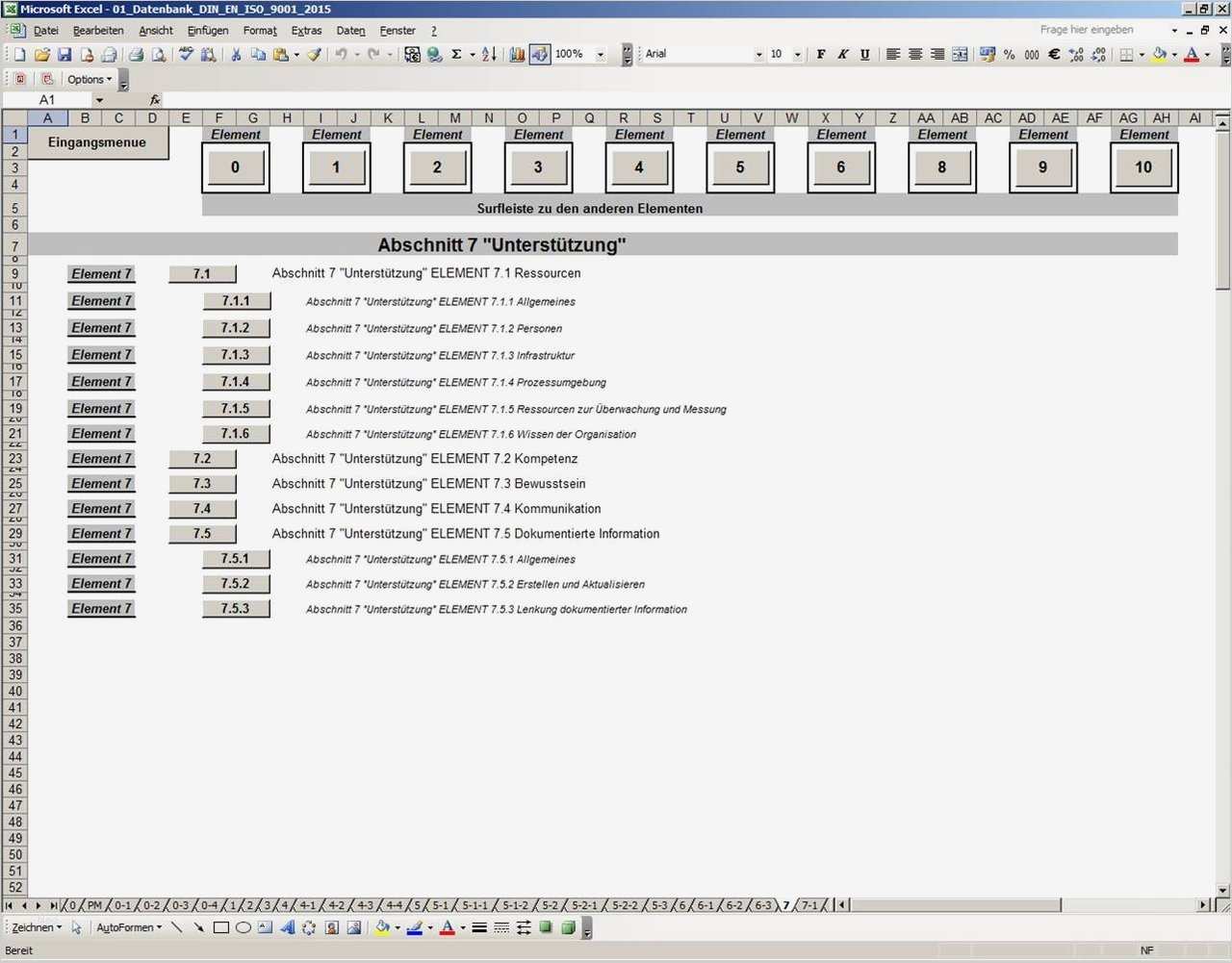Image resolution: width=1232 pixels, height=963 pixels.
Task: Click the Eingangsmenue button
Action: pyautogui.click(x=96, y=141)
